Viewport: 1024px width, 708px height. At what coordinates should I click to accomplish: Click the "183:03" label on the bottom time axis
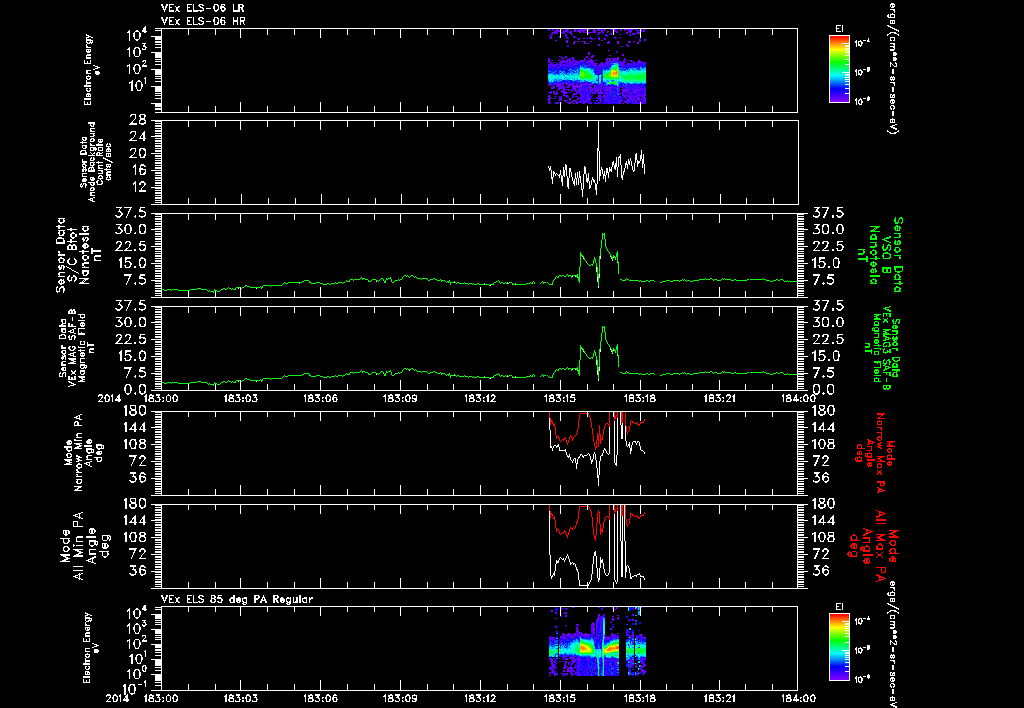pos(240,698)
